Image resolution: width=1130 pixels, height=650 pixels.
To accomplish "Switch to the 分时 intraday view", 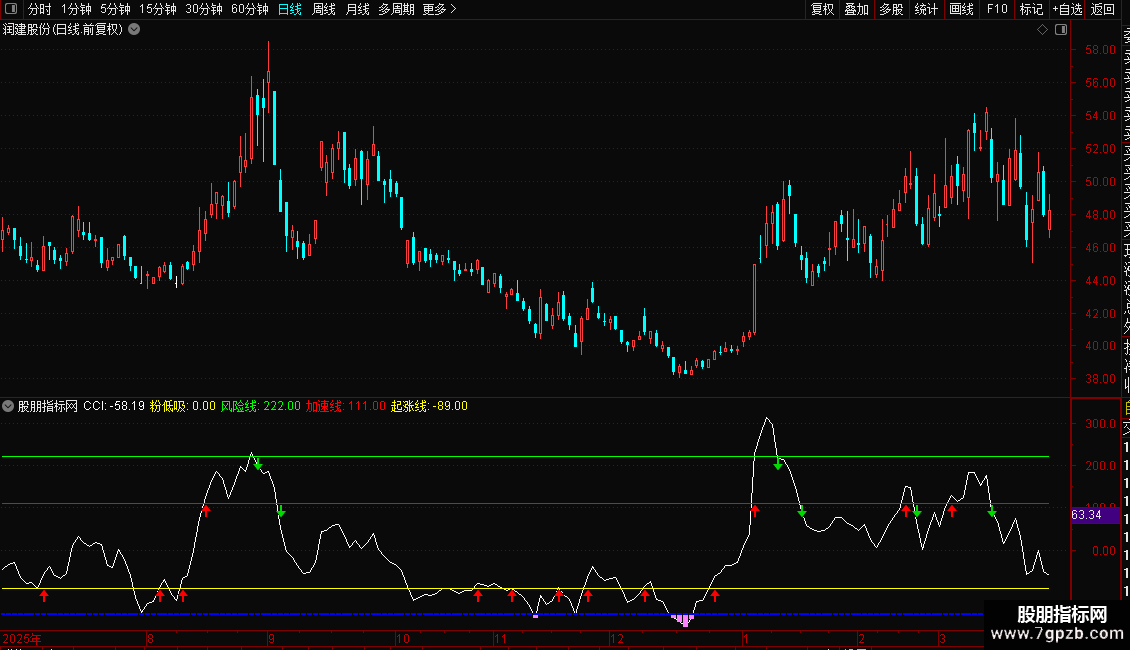I will pyautogui.click(x=39, y=10).
